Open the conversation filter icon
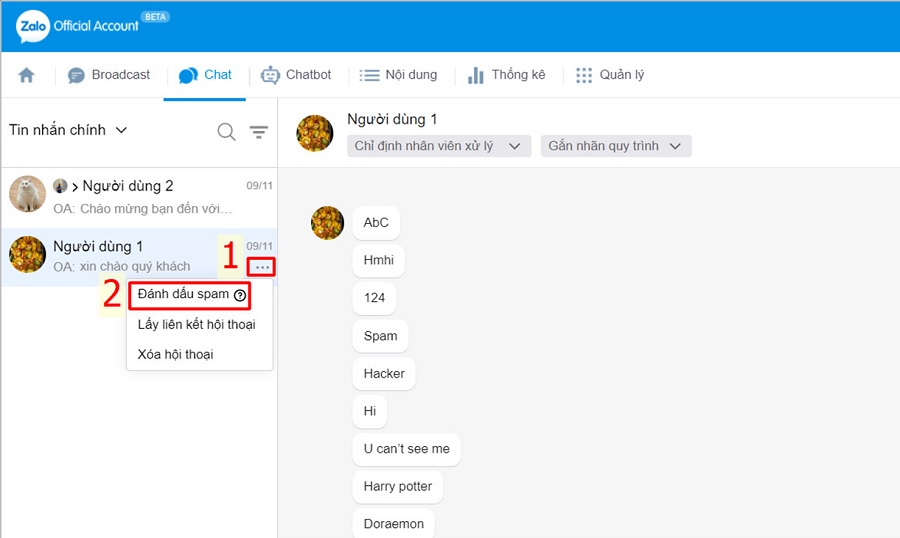 click(259, 132)
